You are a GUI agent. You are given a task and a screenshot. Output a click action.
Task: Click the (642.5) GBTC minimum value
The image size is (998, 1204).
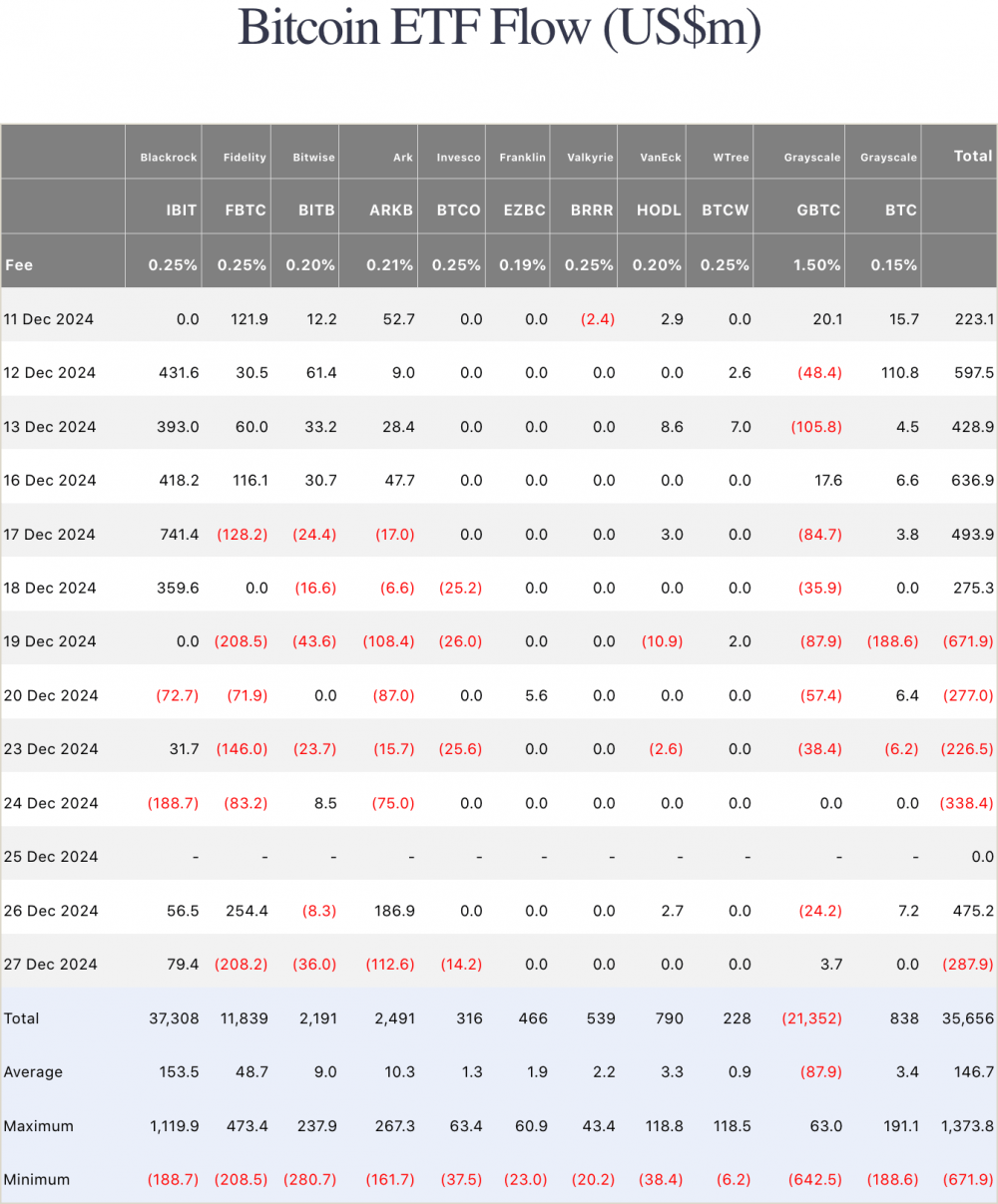(814, 1180)
